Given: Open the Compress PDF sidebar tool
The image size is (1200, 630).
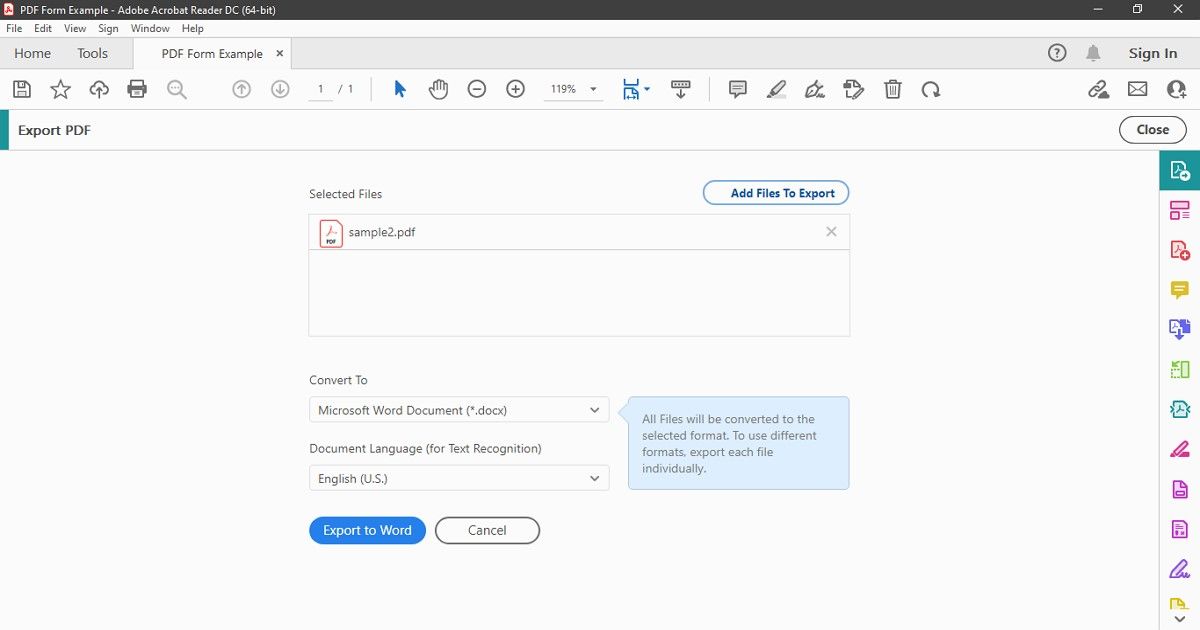Looking at the screenshot, I should click(x=1180, y=409).
